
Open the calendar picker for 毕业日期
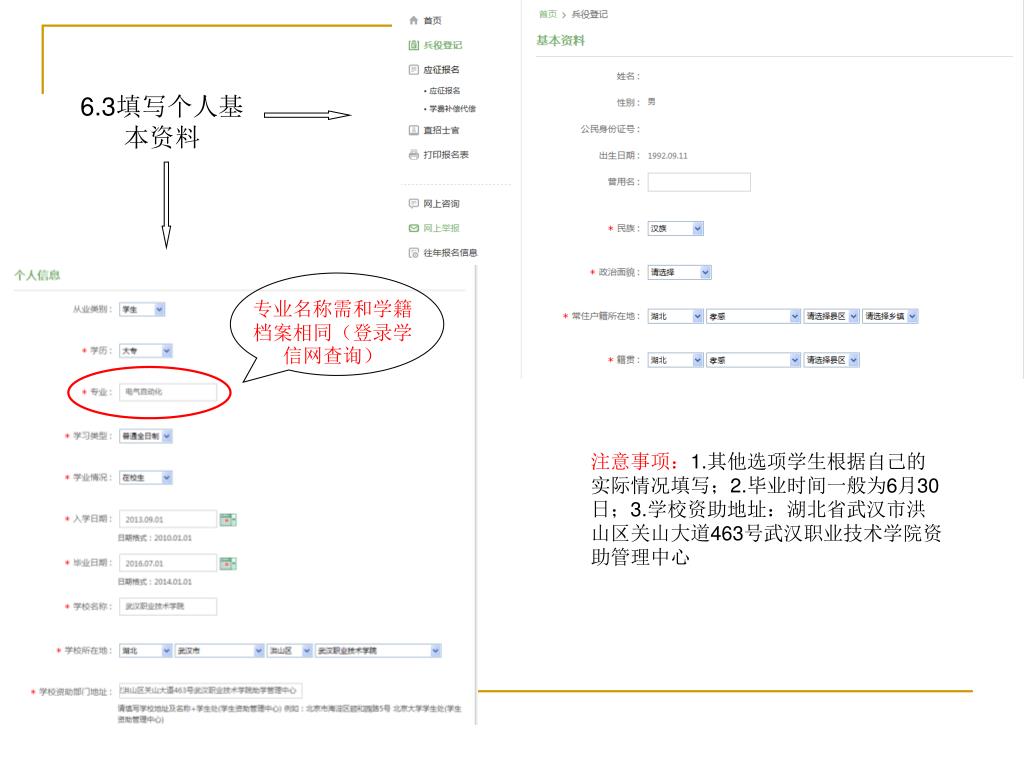[228, 564]
